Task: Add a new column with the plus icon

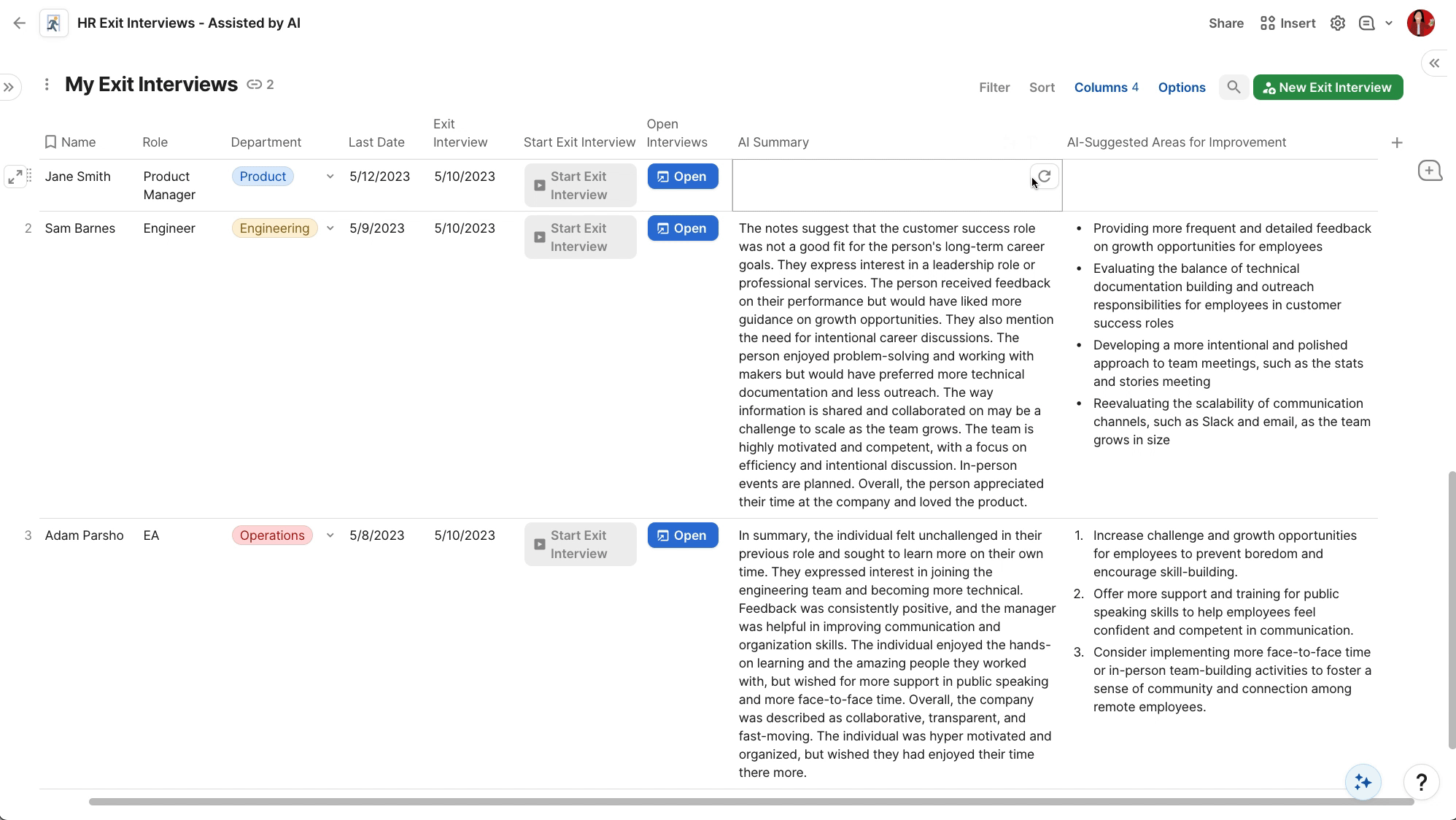Action: pos(1396,143)
